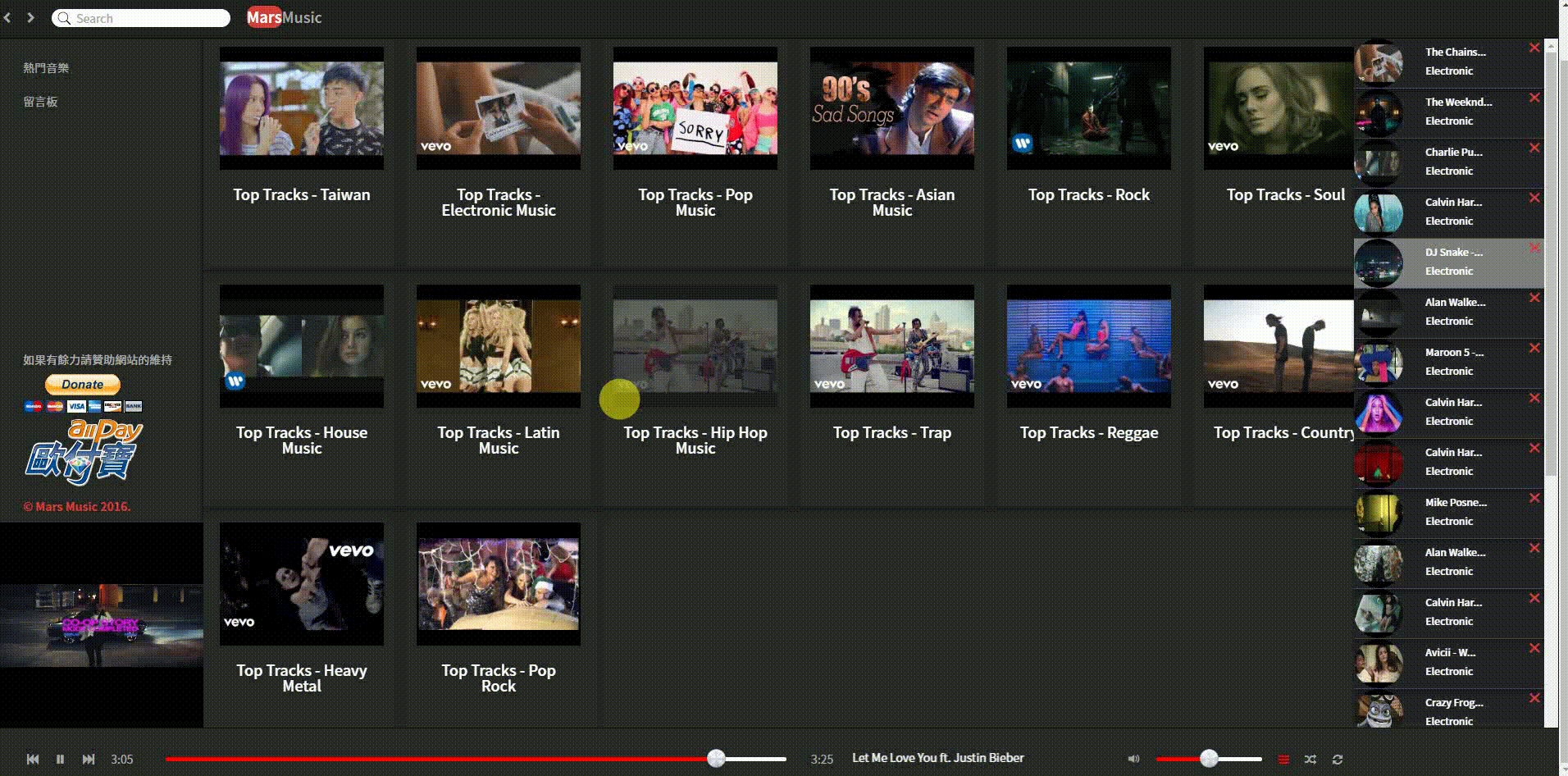Open Top Tracks - Taiwan thumbnail
1568x776 pixels.
click(x=302, y=108)
